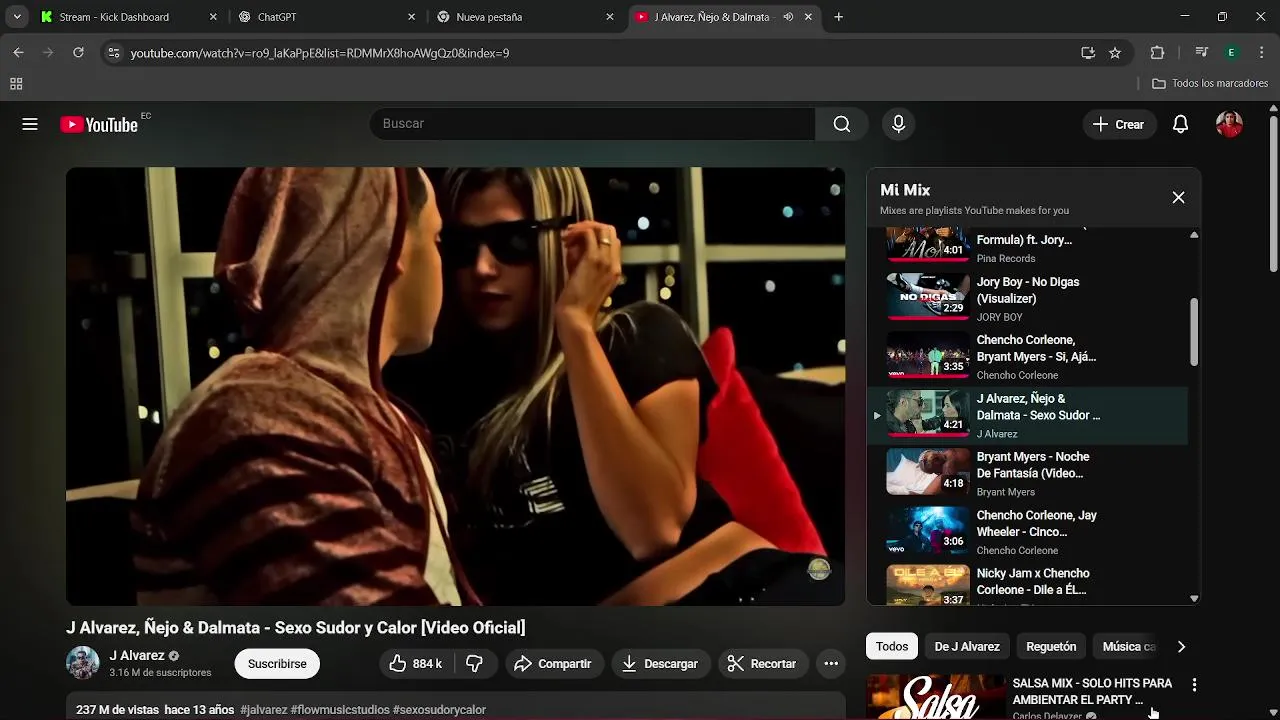Open the YouTube guide hamburger menu
Image resolution: width=1280 pixels, height=720 pixels.
pos(30,124)
